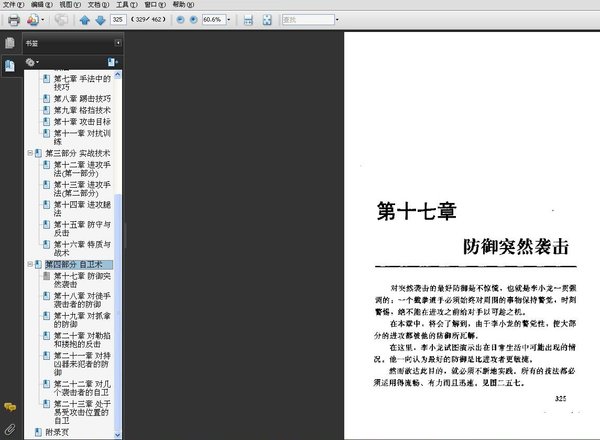600x440 pixels.
Task: Zoom out with the minus button
Action: click(180, 20)
